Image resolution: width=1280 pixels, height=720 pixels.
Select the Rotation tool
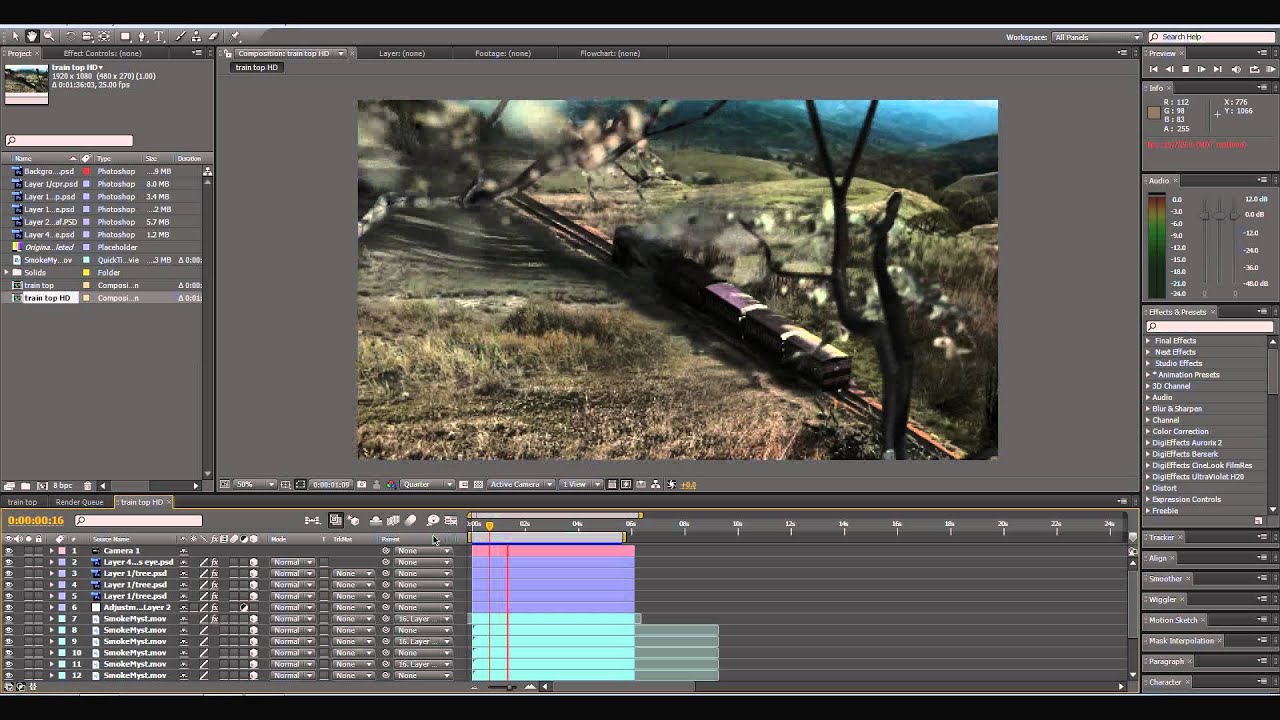pos(70,36)
